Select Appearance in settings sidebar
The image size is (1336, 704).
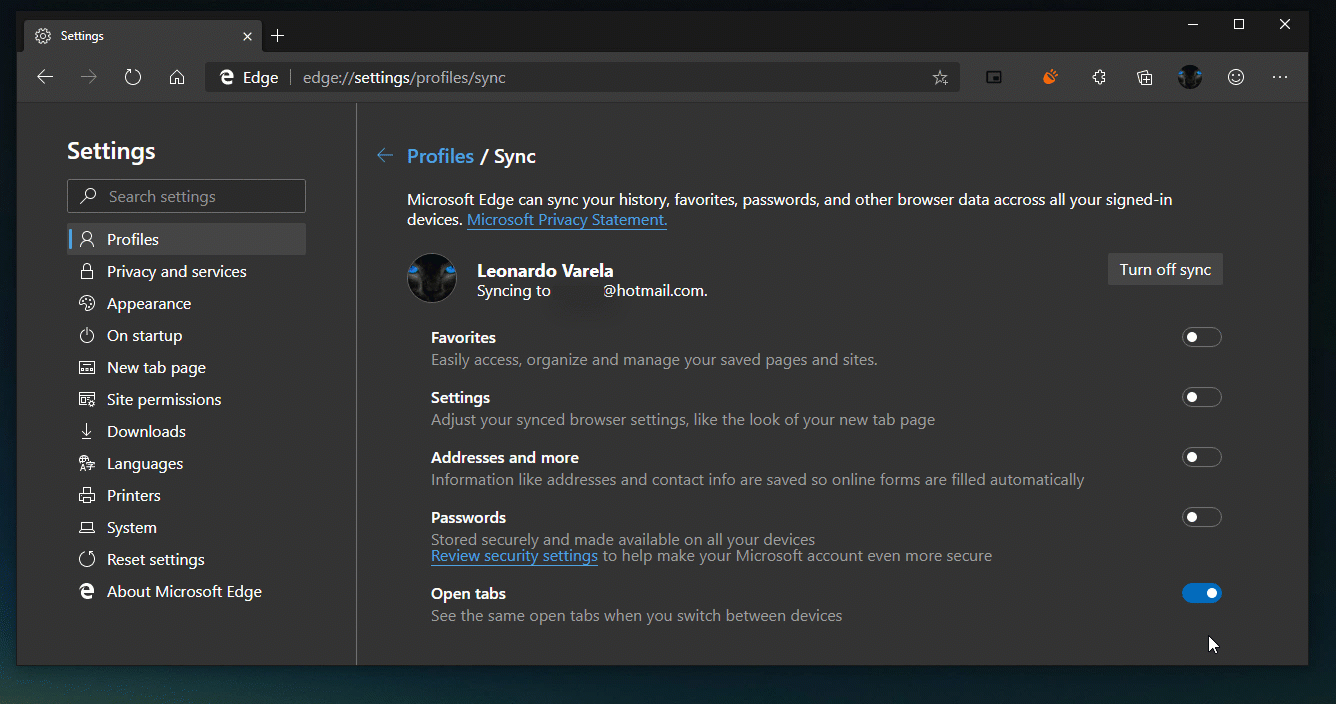[148, 304]
